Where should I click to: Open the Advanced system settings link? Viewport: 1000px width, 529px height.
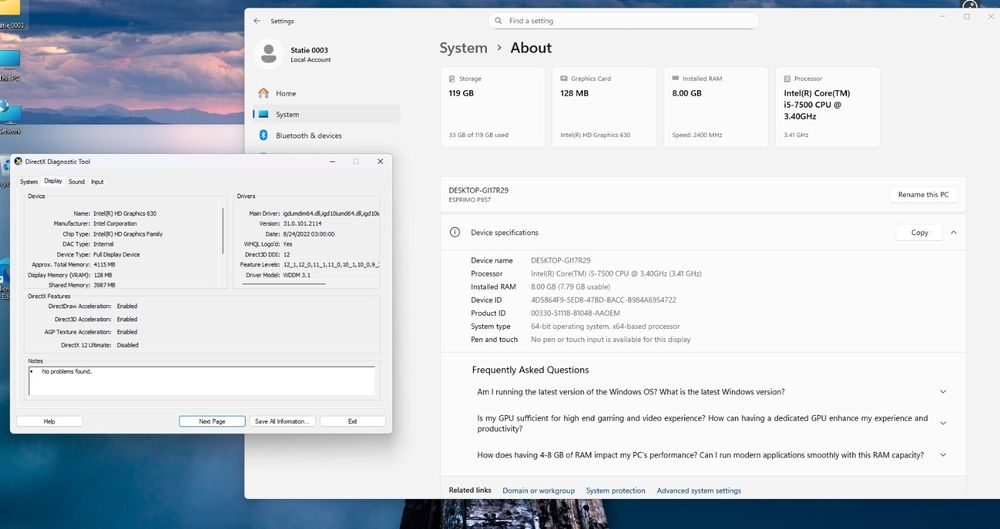click(699, 491)
